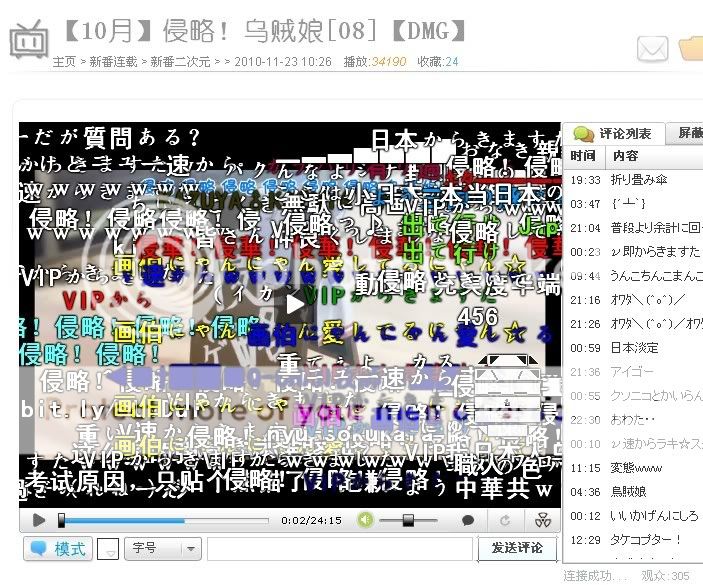The image size is (703, 585).
Task: Click the 0:02/24:15 playback time display
Action: (x=311, y=520)
